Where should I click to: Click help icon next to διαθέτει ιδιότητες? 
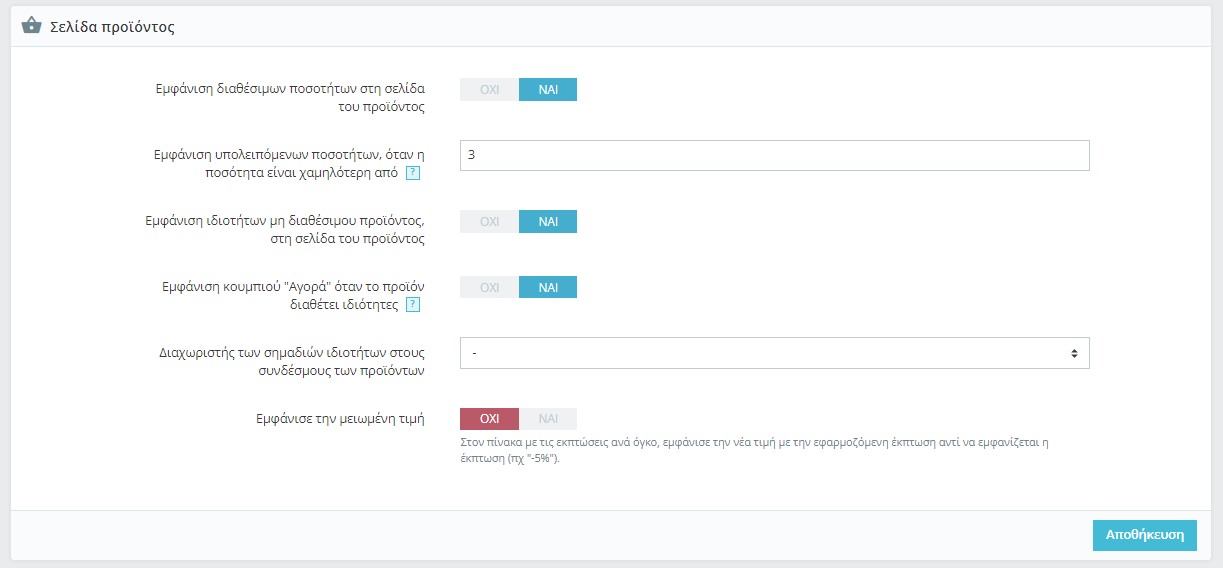(x=412, y=304)
